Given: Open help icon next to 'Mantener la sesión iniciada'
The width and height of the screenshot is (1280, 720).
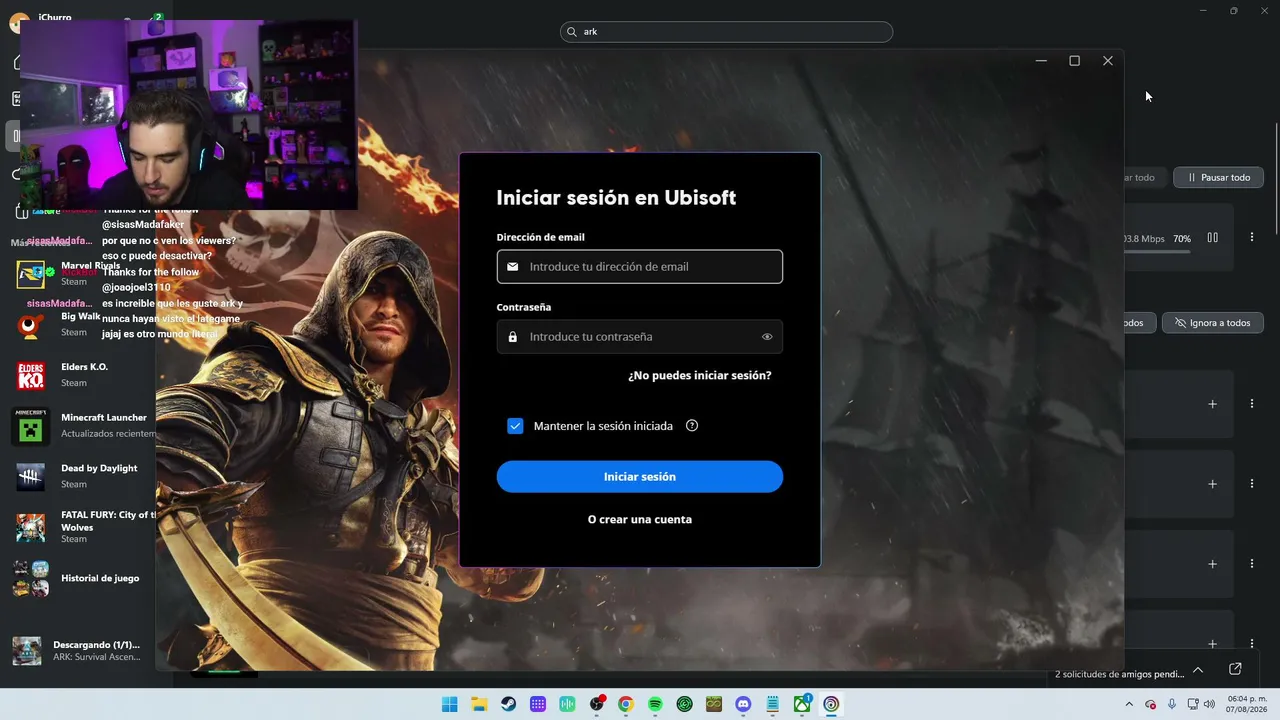Looking at the screenshot, I should 692,426.
